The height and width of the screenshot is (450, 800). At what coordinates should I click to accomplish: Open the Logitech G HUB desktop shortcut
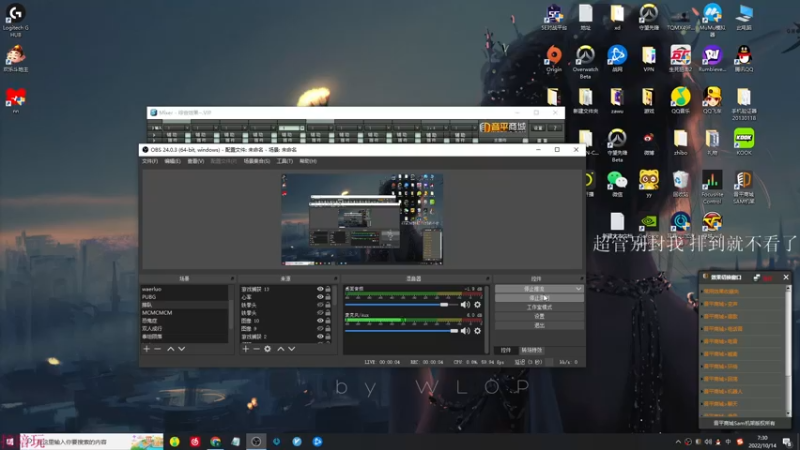pos(15,20)
